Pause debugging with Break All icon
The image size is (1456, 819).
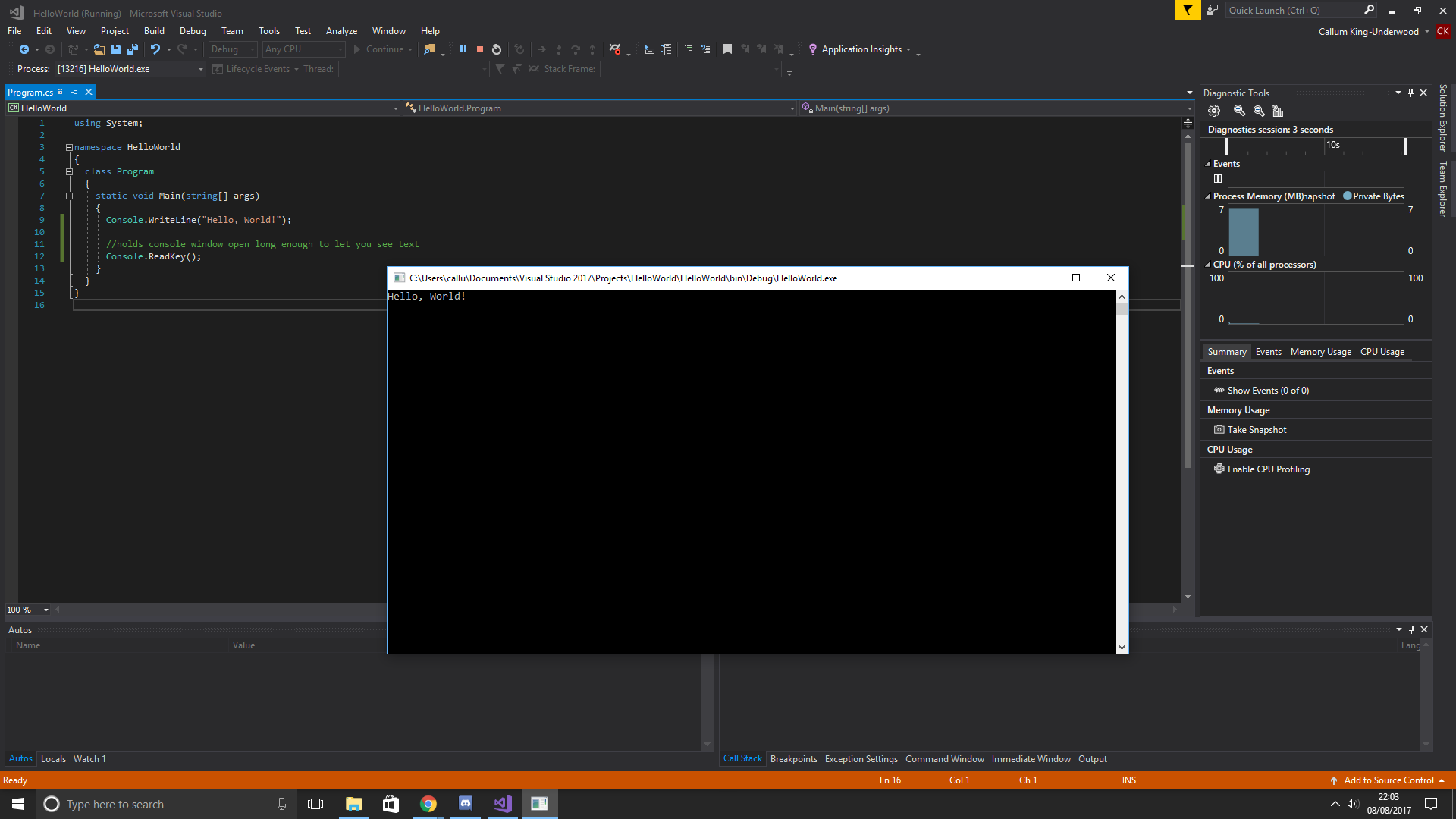click(x=463, y=49)
